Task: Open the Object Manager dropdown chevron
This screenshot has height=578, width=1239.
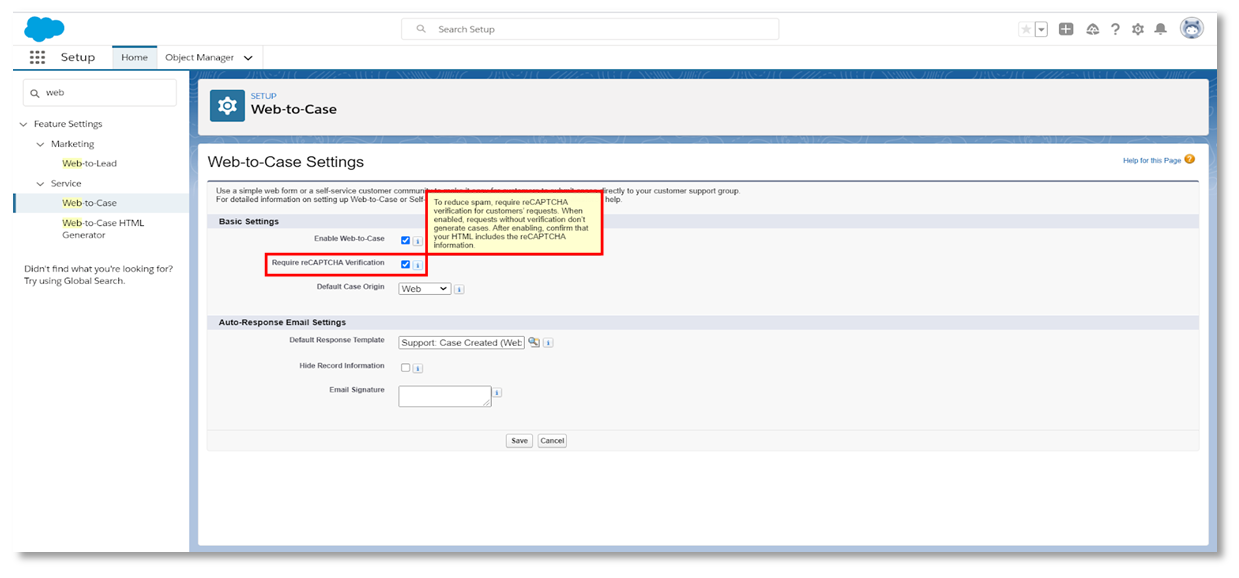Action: click(247, 58)
